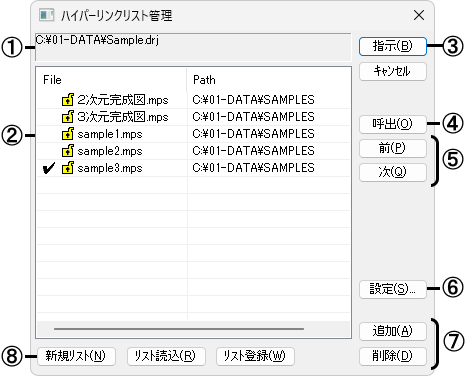465x376 pixels.
Task: Go to previous link with 前(P)
Action: (393, 148)
